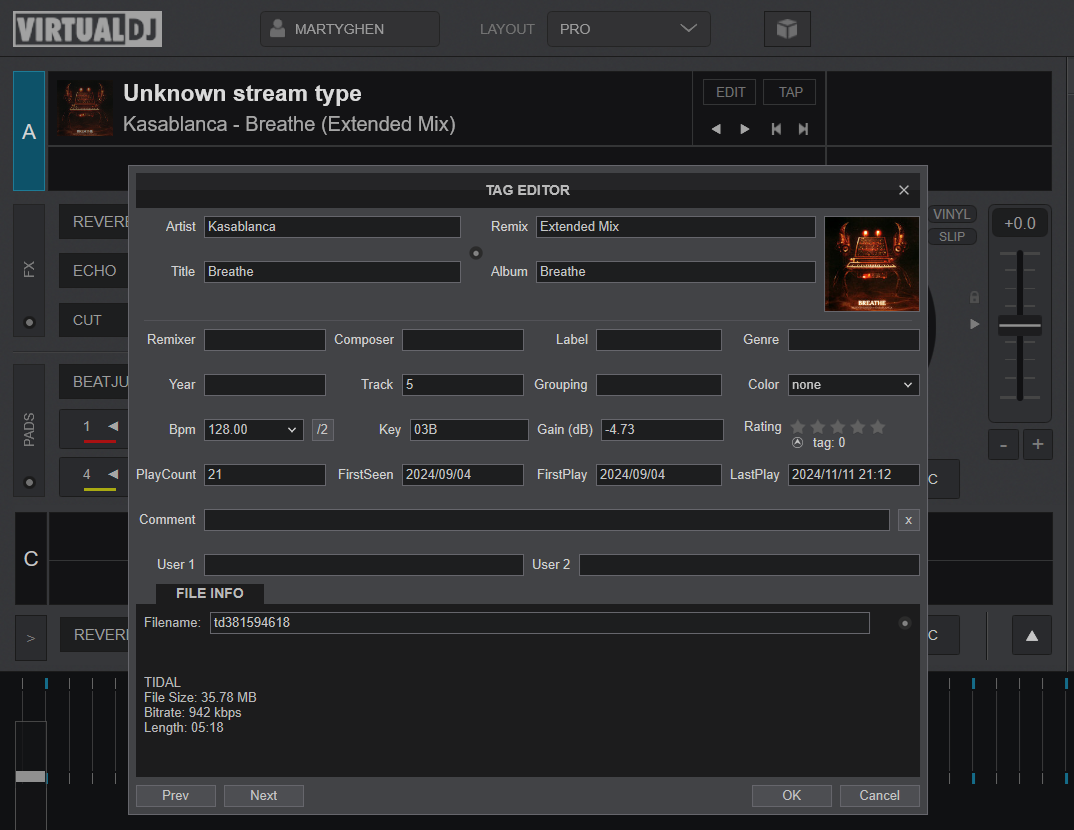
Task: Set rating to five stars
Action: point(877,427)
